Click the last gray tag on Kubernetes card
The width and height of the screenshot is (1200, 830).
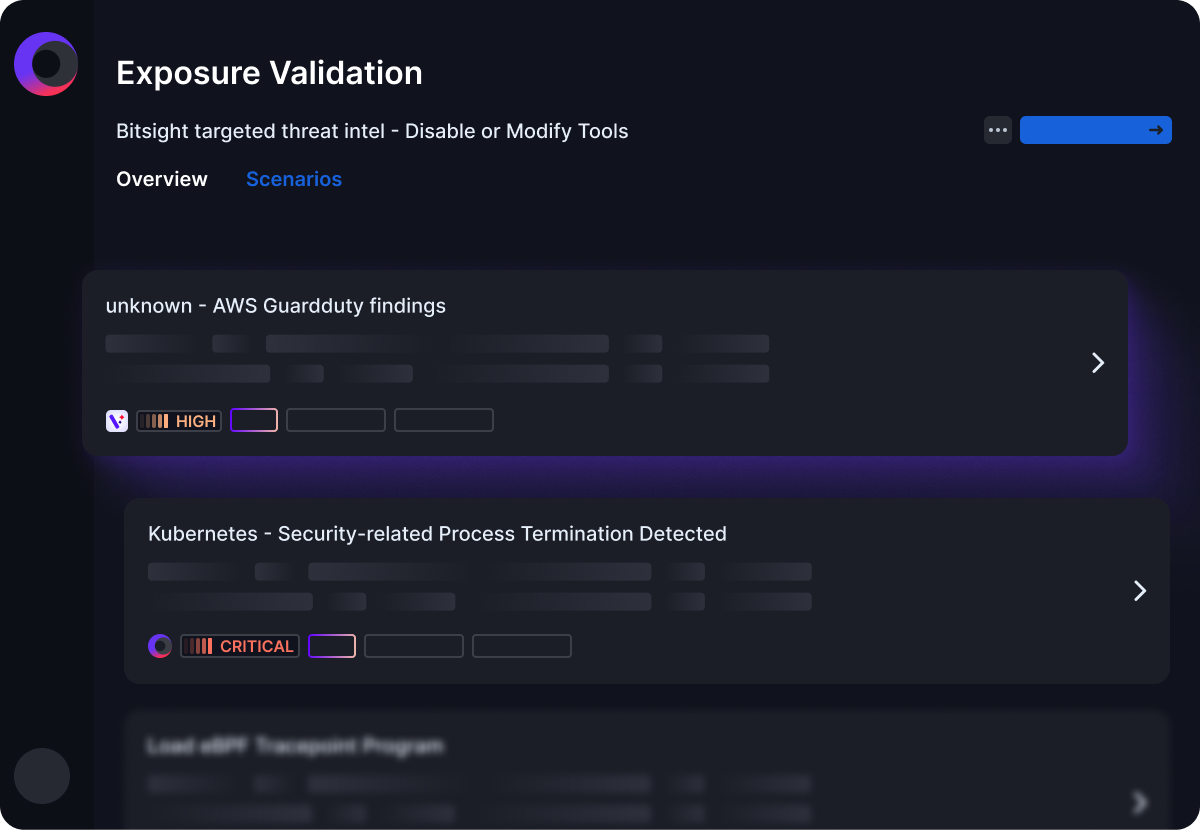522,646
